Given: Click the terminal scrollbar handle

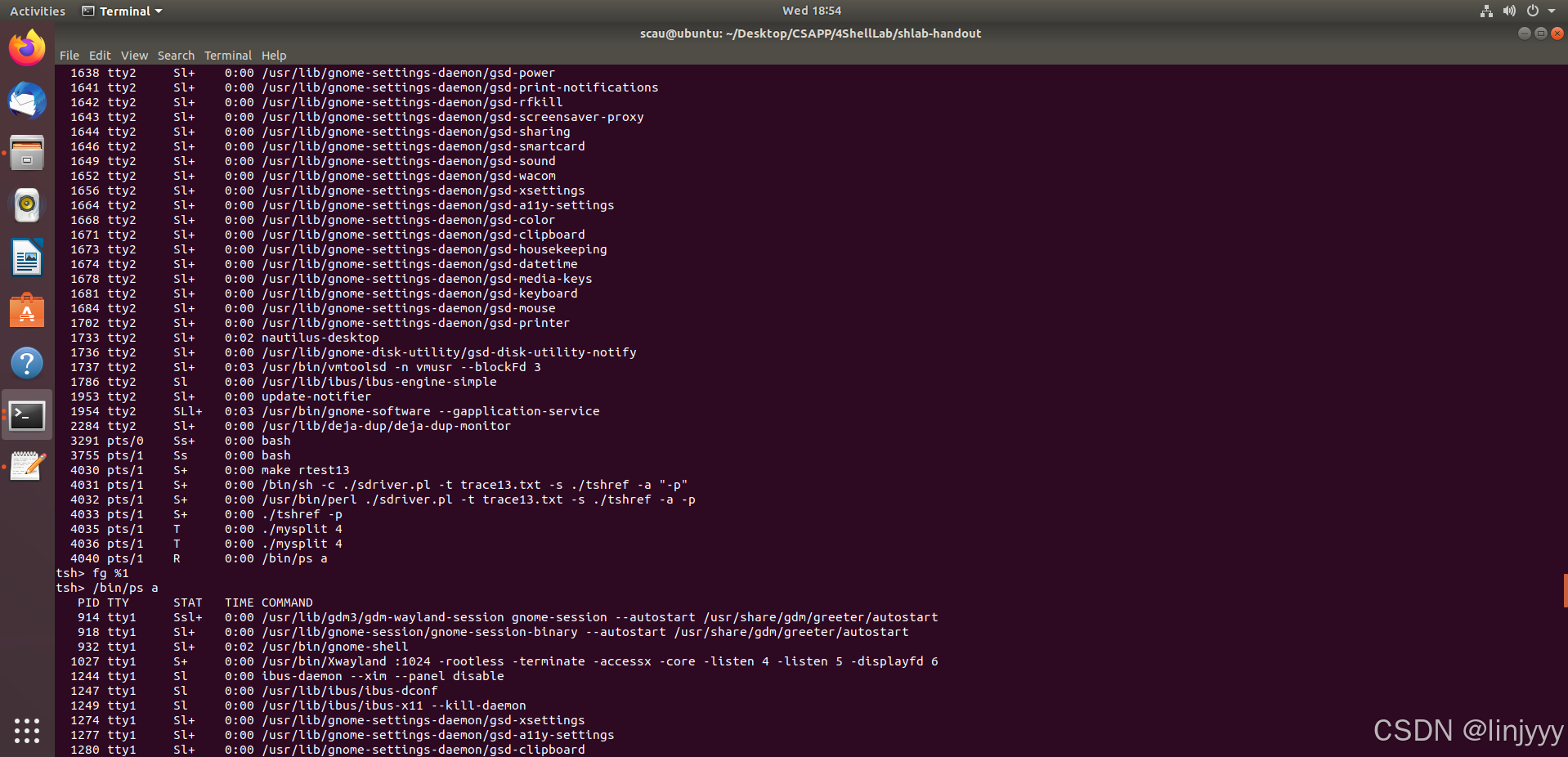Looking at the screenshot, I should click(x=1565, y=590).
